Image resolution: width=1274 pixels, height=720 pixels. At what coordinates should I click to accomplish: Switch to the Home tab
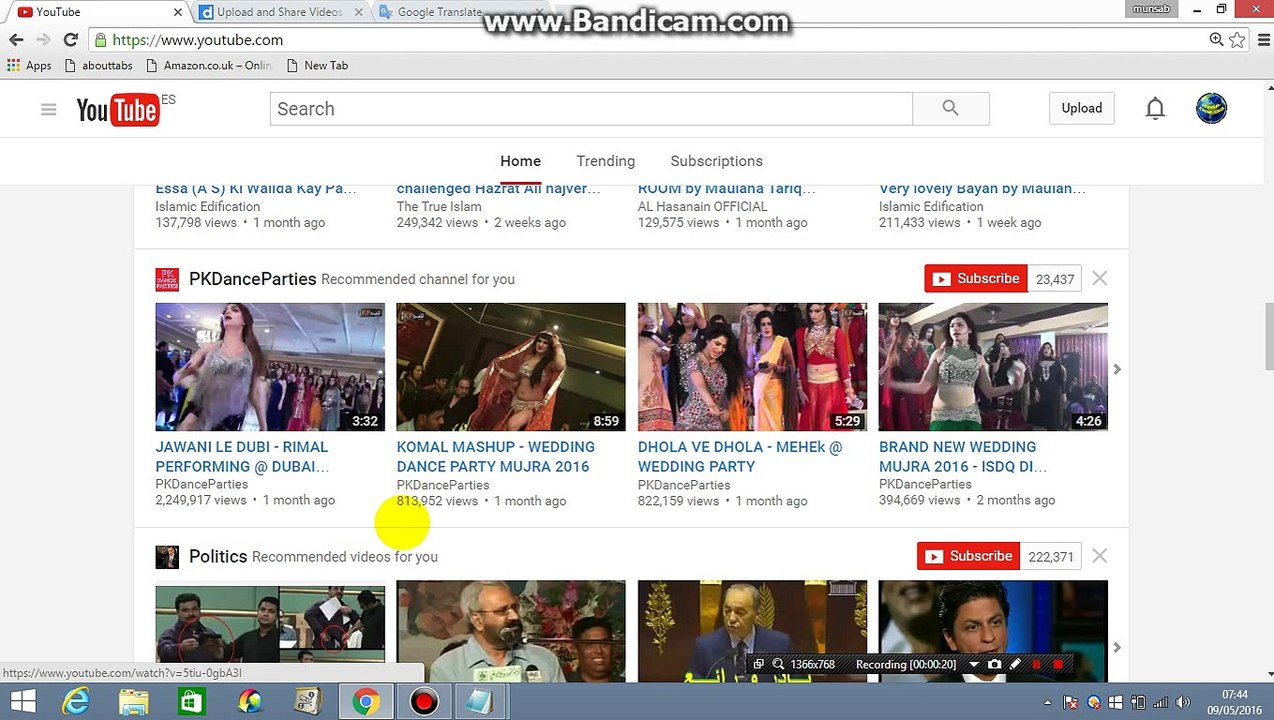point(520,161)
